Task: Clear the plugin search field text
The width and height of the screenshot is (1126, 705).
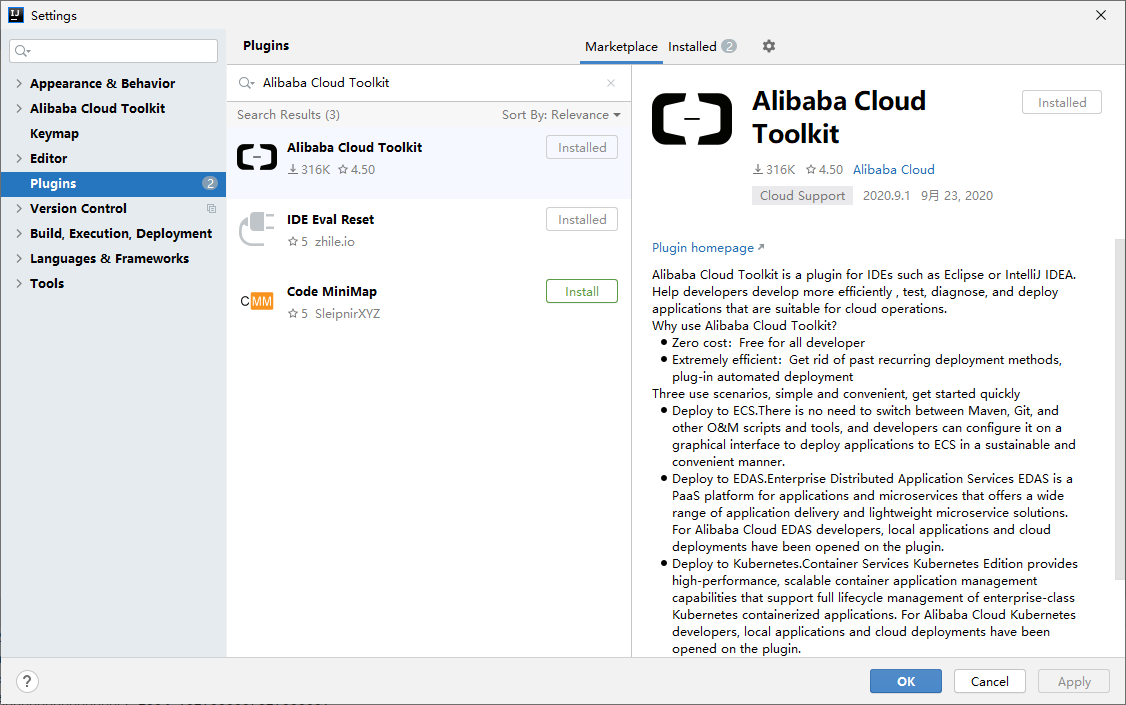Action: [611, 83]
